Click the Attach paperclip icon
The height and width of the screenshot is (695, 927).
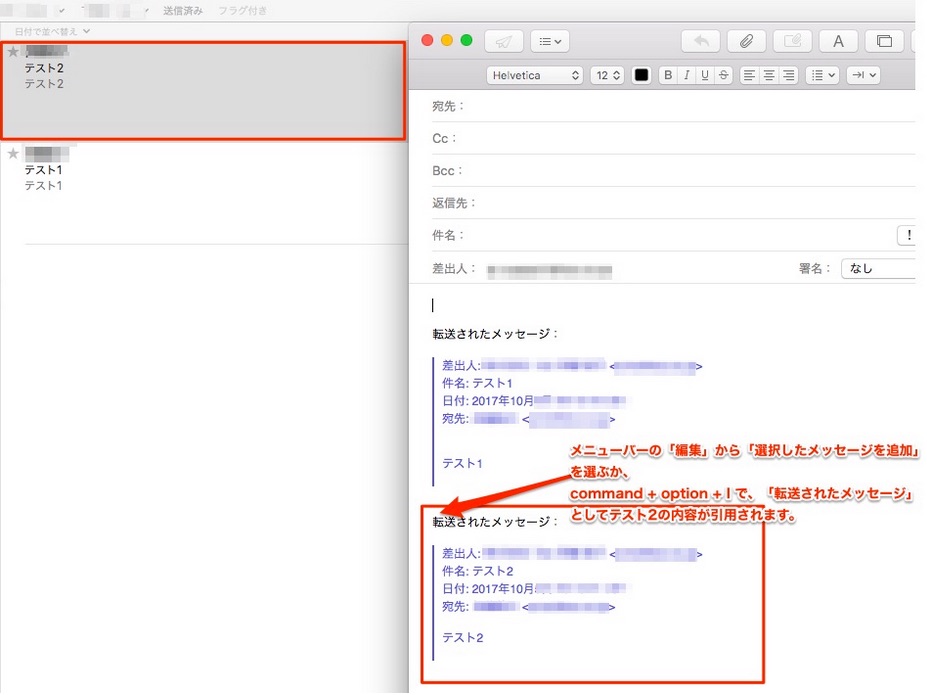(x=746, y=41)
